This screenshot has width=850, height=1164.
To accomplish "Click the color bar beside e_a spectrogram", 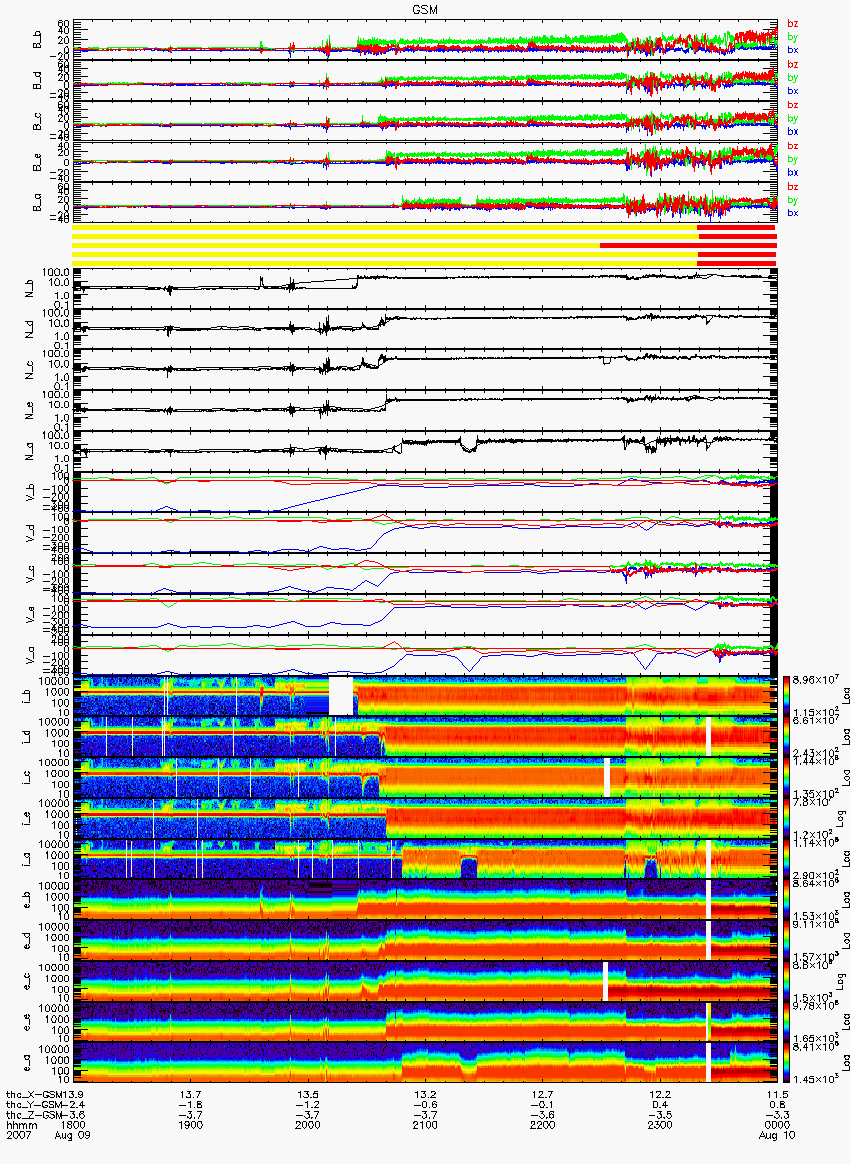I will [786, 1064].
